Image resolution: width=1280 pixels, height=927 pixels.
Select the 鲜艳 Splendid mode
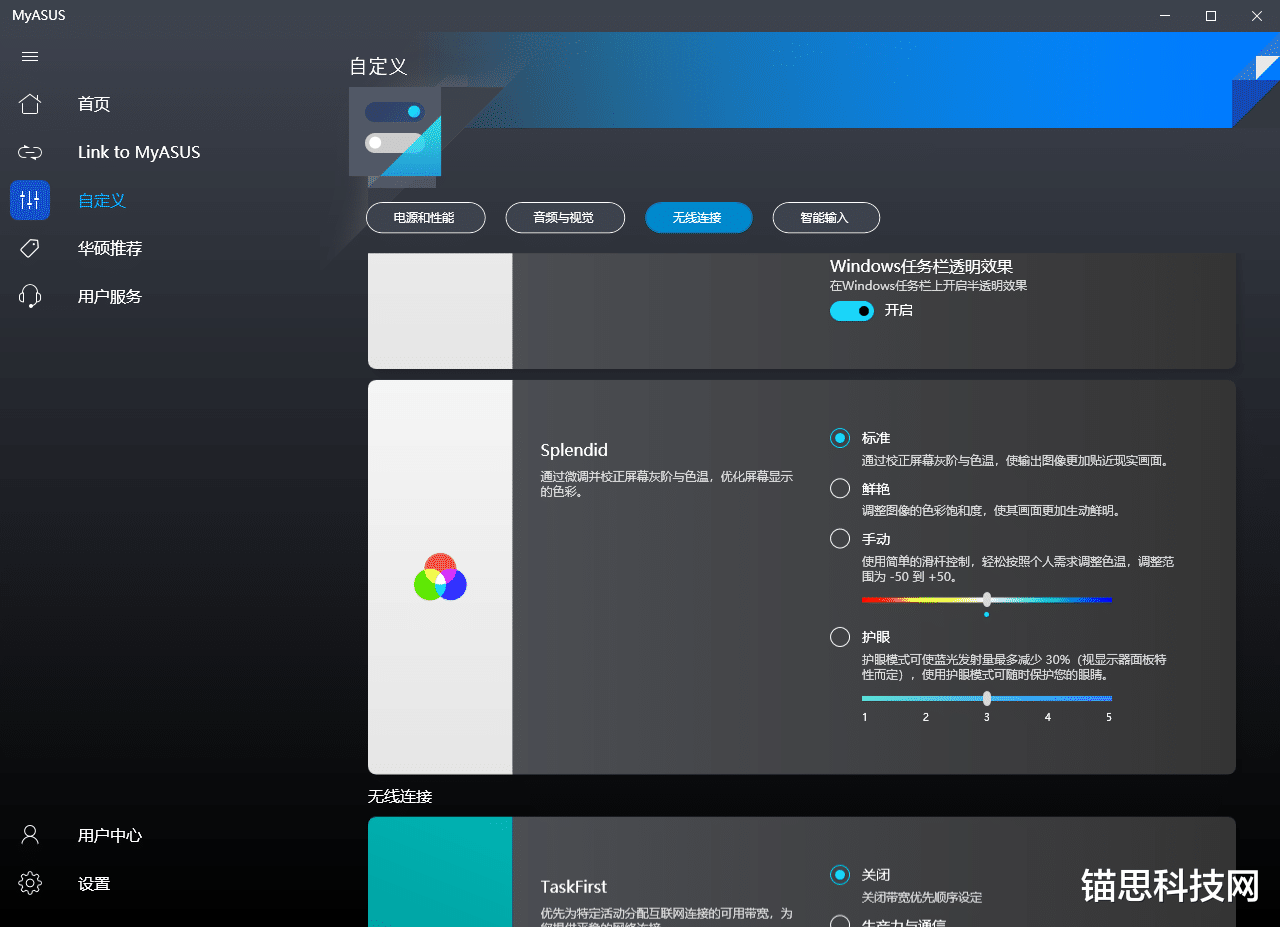(x=840, y=488)
